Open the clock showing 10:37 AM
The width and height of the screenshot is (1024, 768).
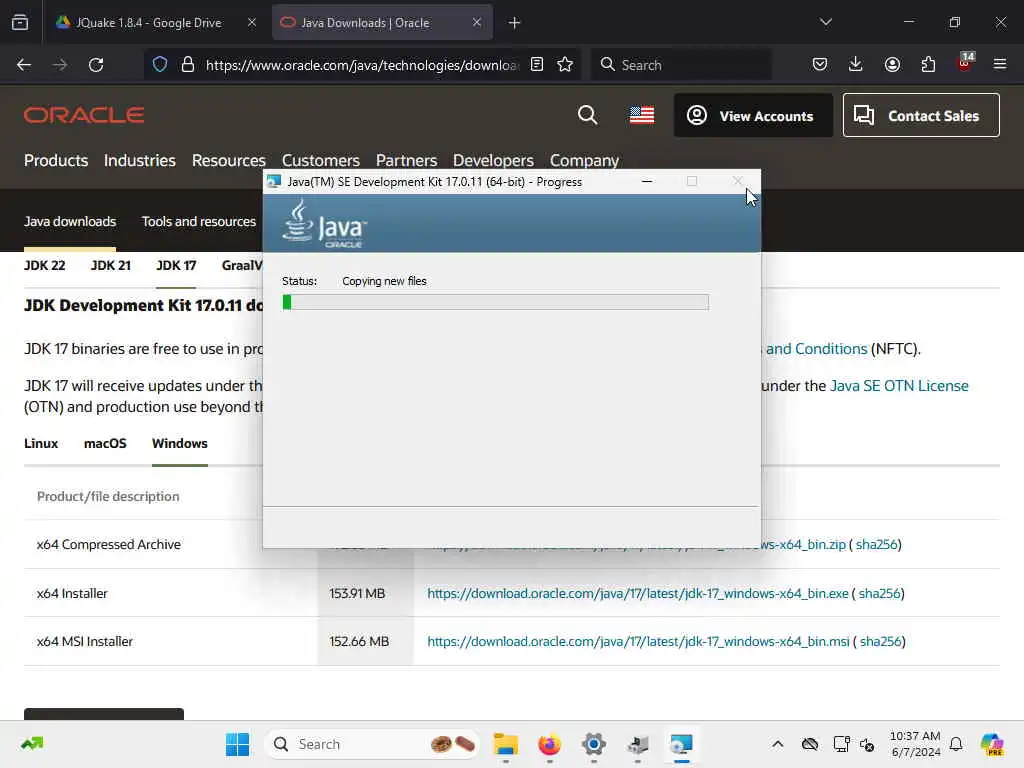[x=916, y=744]
